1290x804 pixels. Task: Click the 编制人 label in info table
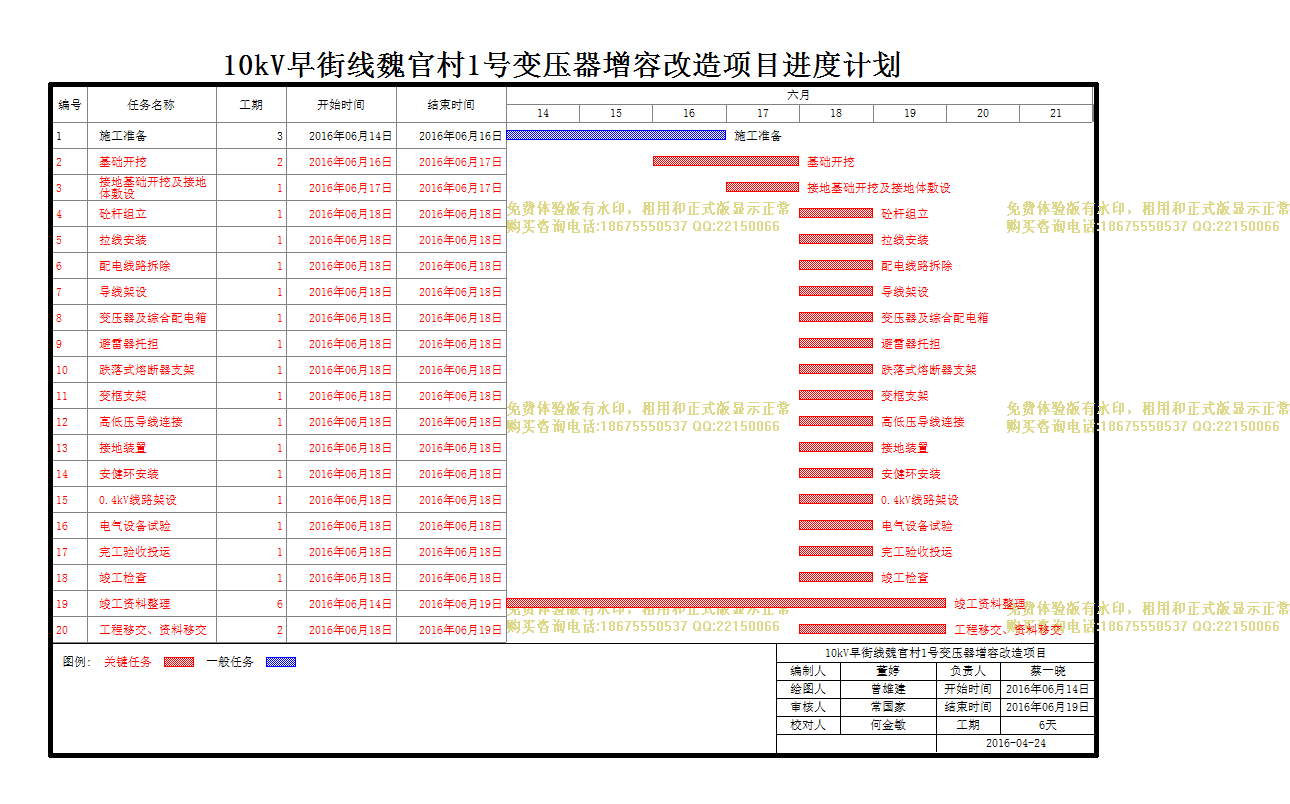pos(808,671)
